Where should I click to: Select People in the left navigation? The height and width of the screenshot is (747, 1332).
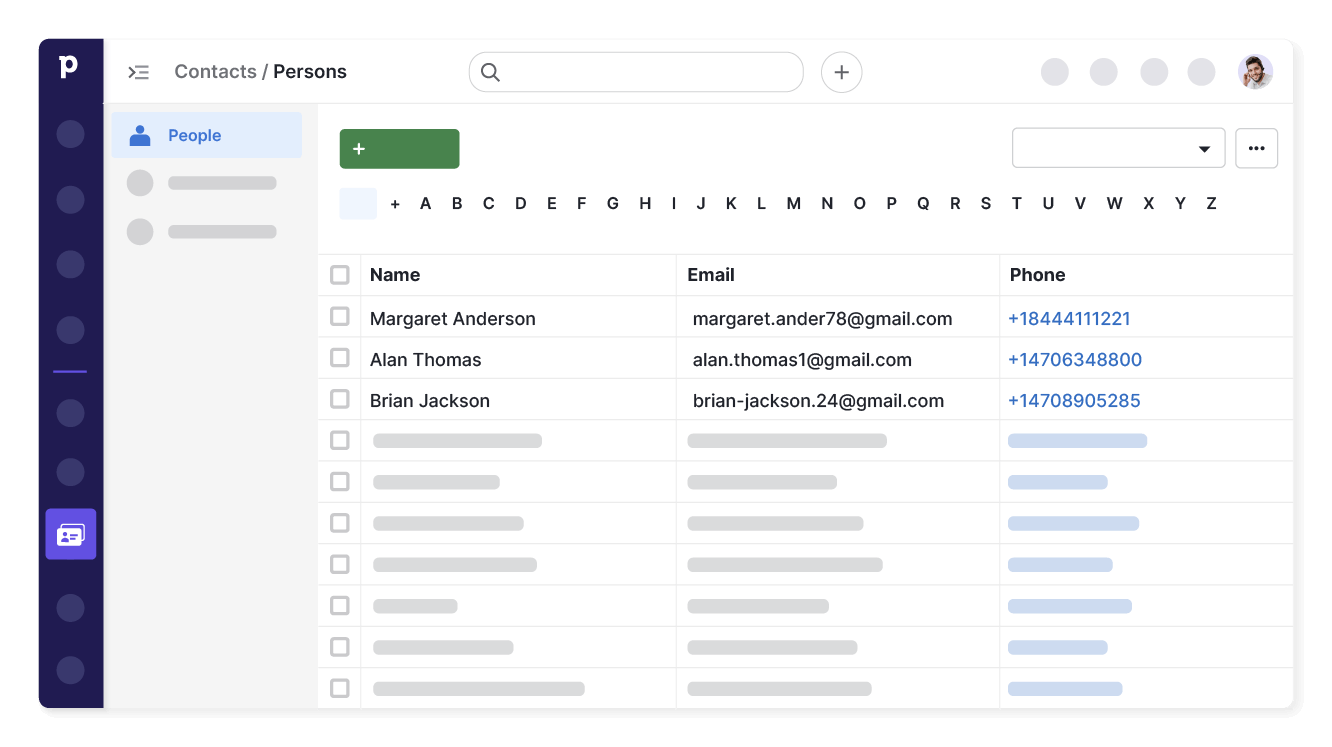194,135
